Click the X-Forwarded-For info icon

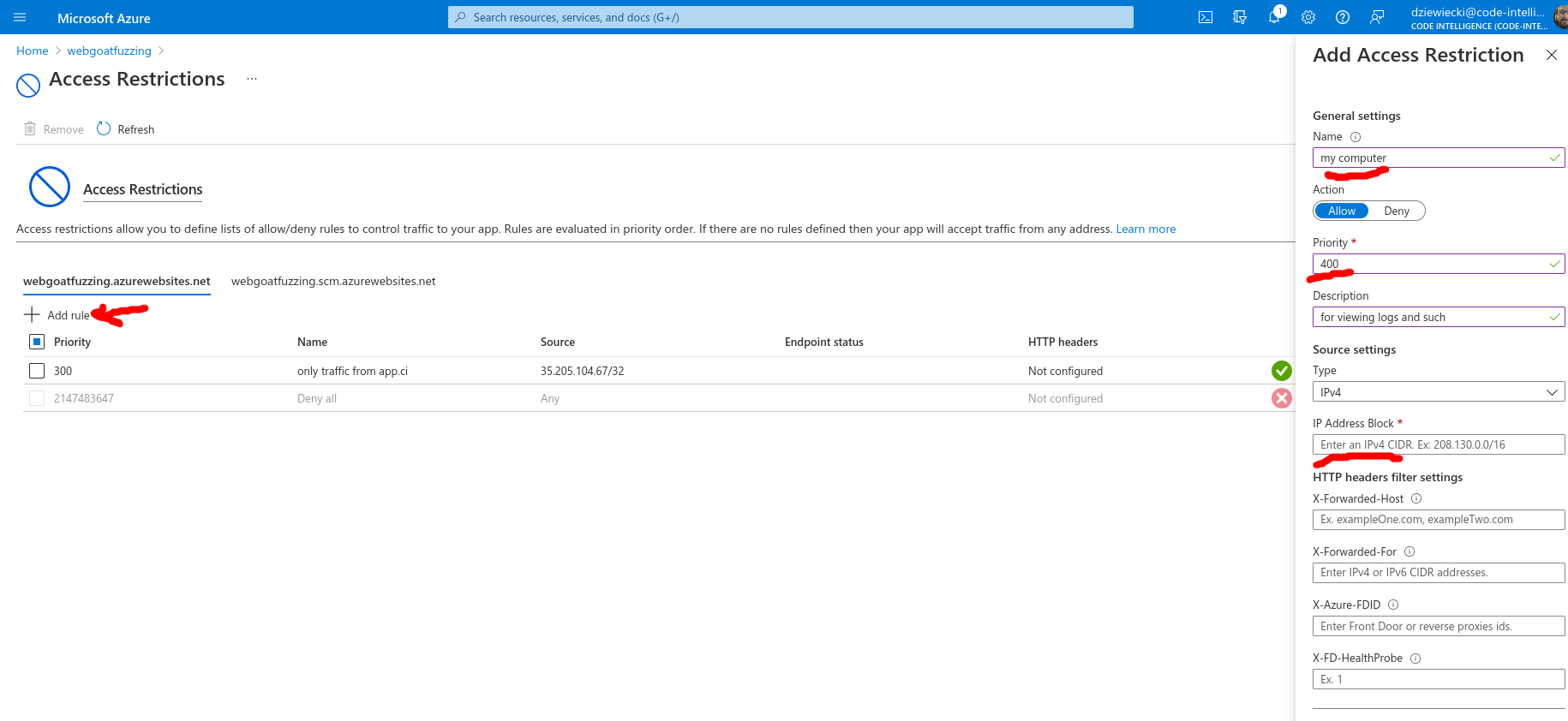pos(1409,551)
